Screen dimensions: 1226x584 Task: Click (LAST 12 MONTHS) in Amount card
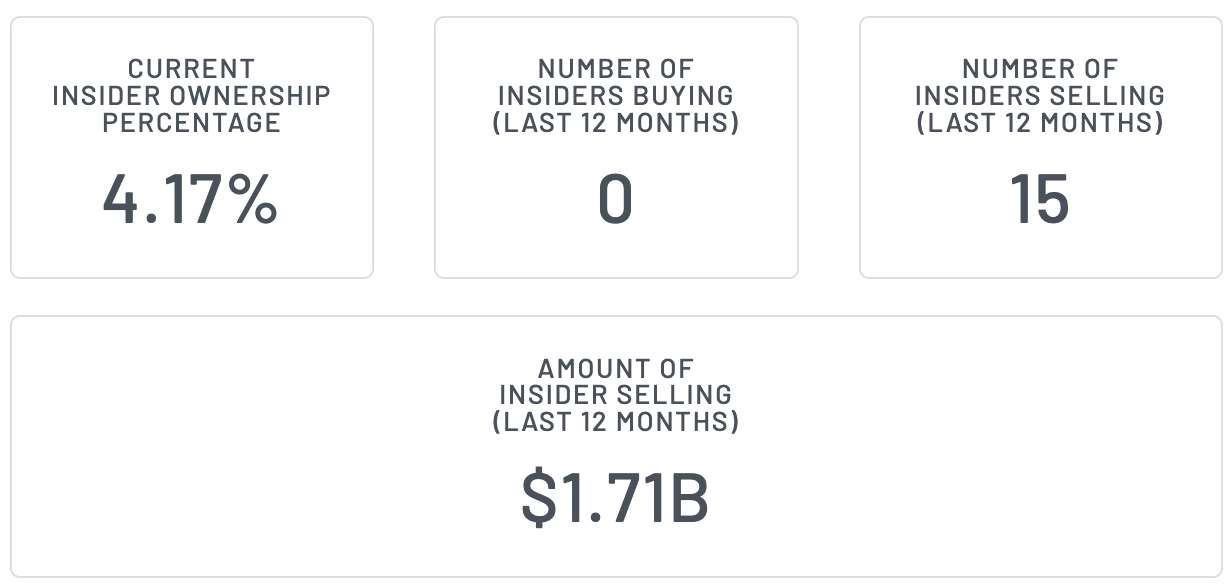pyautogui.click(x=615, y=422)
